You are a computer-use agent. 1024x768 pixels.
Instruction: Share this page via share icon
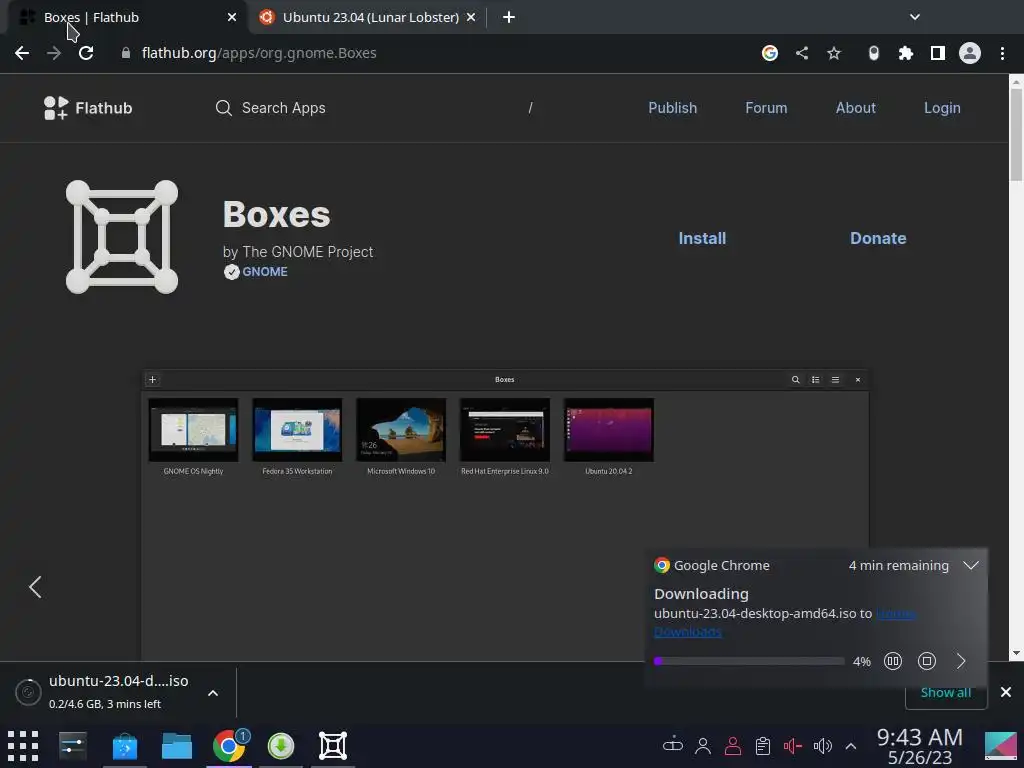[x=802, y=53]
